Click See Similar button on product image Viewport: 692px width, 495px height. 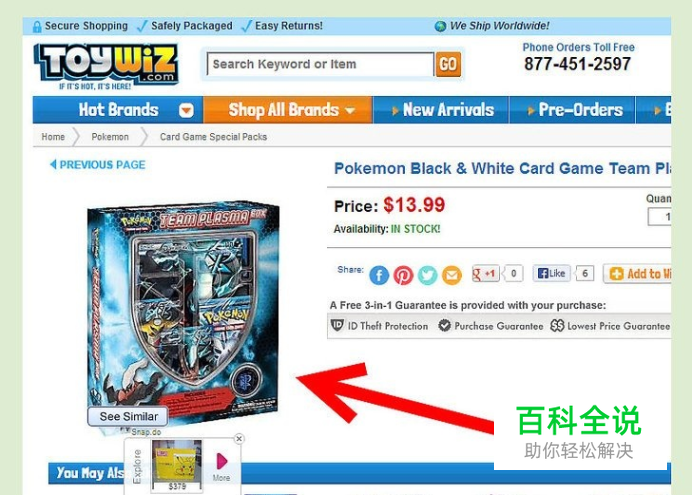tap(128, 416)
